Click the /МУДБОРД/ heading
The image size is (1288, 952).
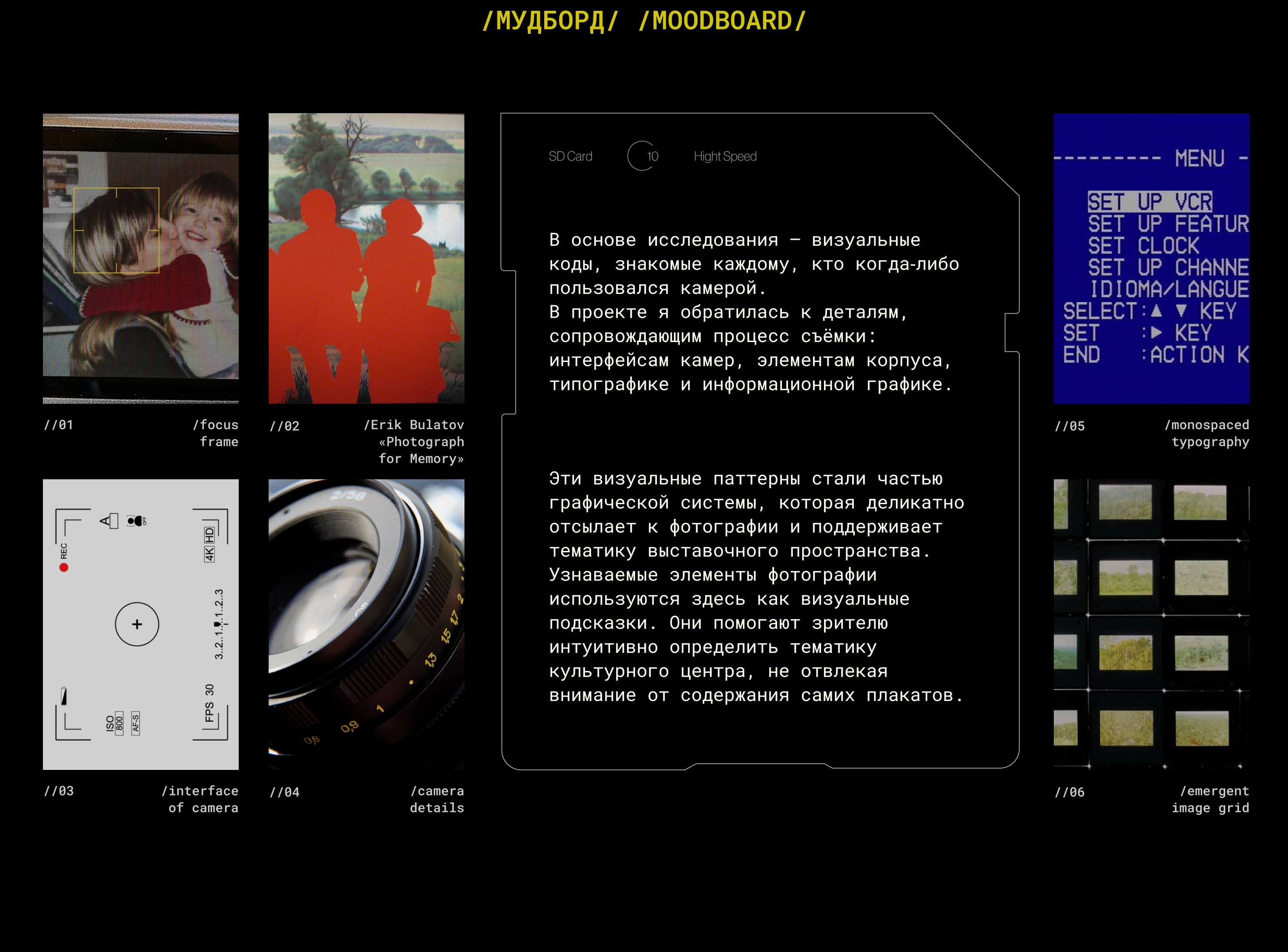coord(550,21)
